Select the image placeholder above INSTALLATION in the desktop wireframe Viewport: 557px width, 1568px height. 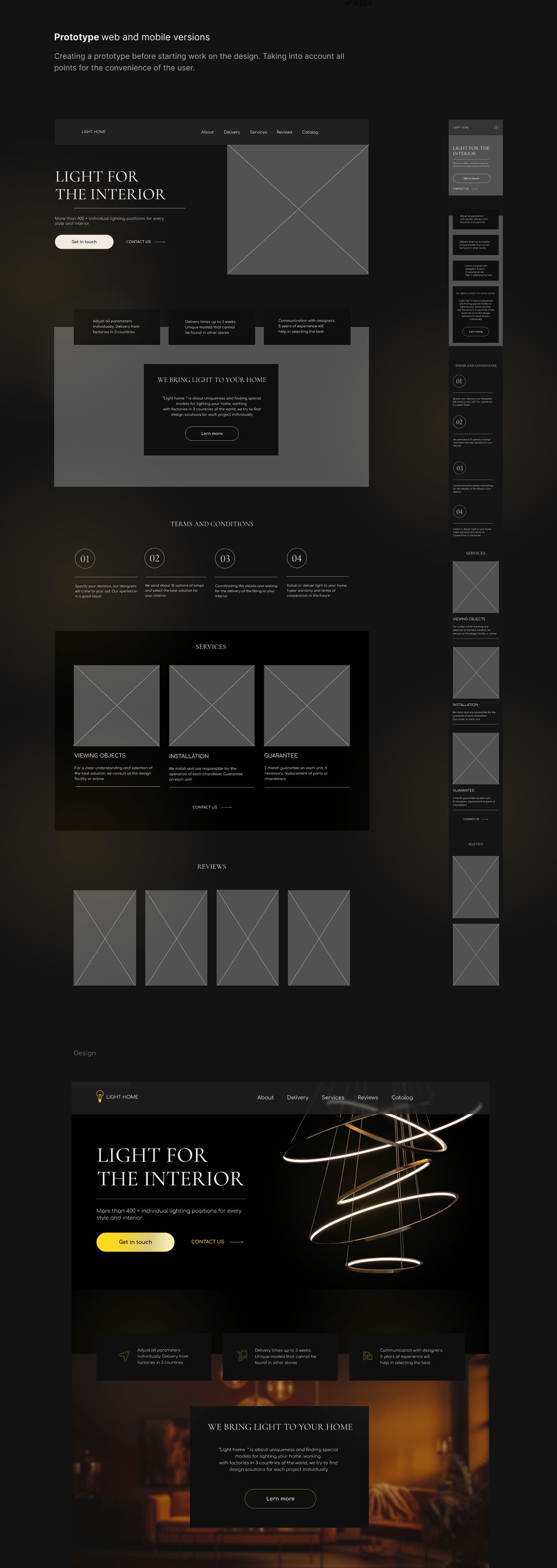(212, 705)
